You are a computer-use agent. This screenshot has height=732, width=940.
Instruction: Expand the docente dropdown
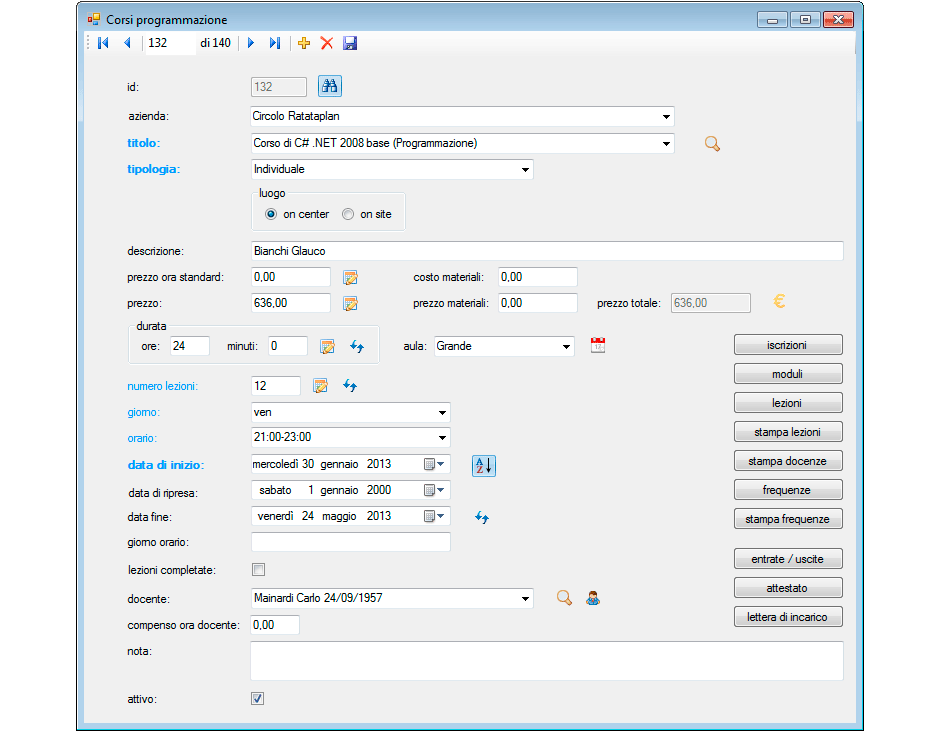point(525,598)
